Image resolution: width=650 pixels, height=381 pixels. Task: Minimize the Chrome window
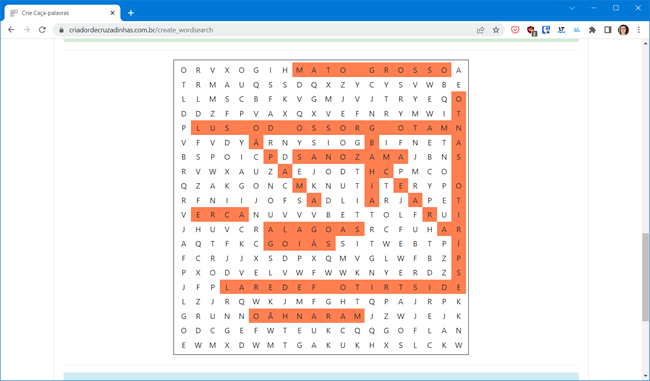(x=594, y=8)
